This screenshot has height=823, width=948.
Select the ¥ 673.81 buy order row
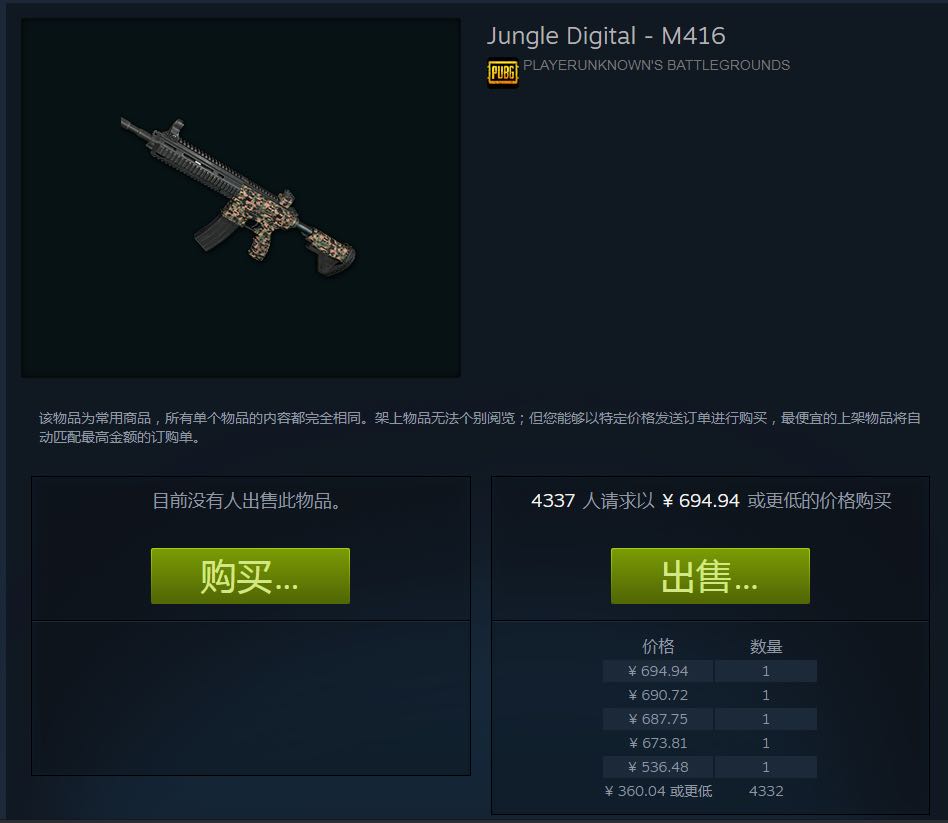[709, 743]
